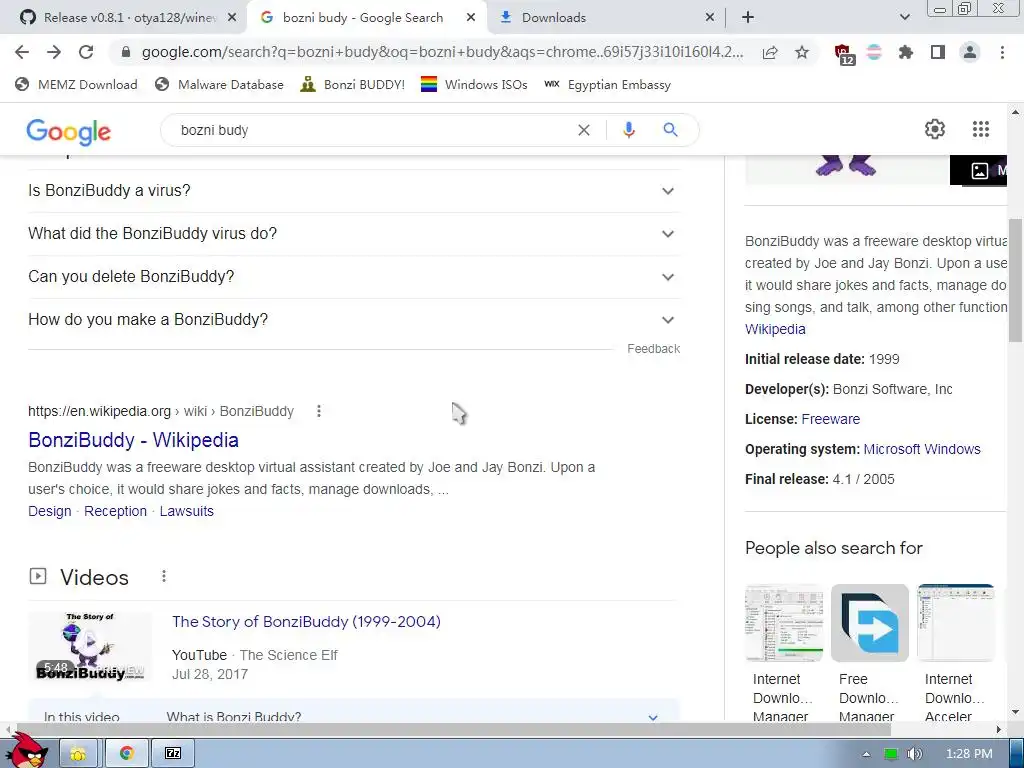Viewport: 1024px width, 768px height.
Task: Click Feedback under the questions
Action: pyautogui.click(x=654, y=349)
